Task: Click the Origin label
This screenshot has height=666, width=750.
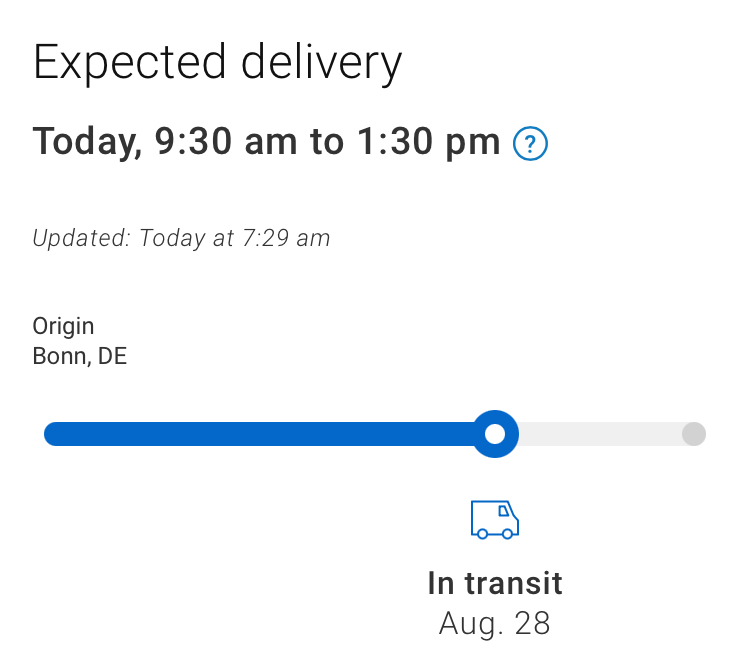Action: pos(63,326)
